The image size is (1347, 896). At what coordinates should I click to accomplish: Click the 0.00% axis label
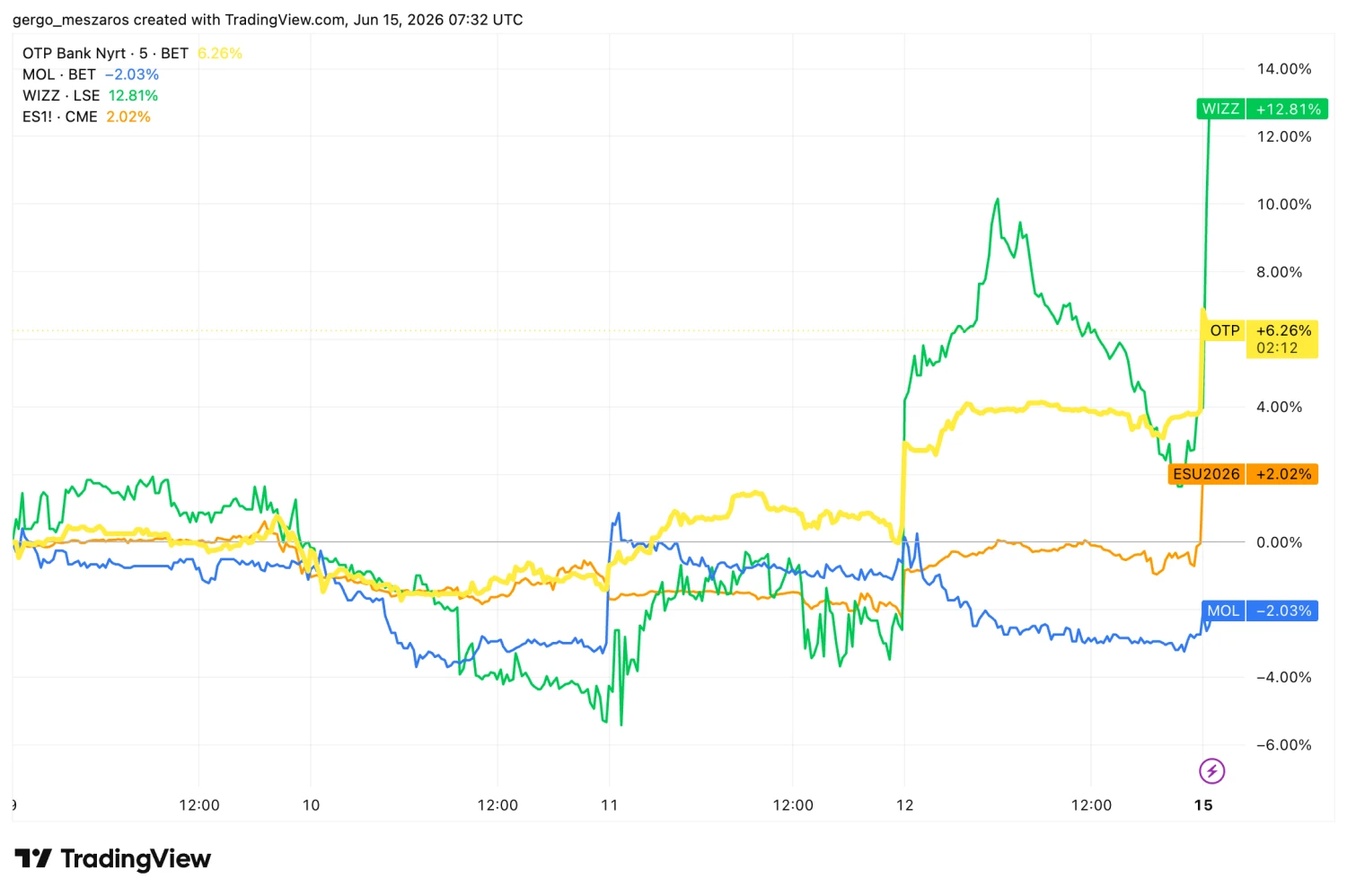tap(1279, 542)
